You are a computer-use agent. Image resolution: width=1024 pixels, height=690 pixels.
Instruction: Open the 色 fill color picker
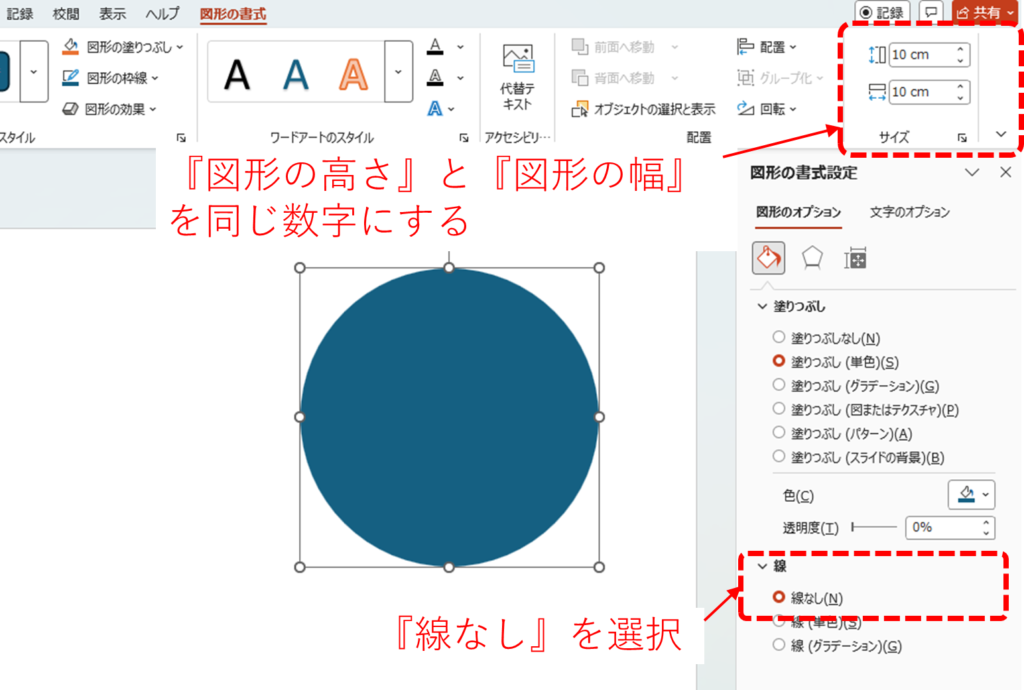971,494
